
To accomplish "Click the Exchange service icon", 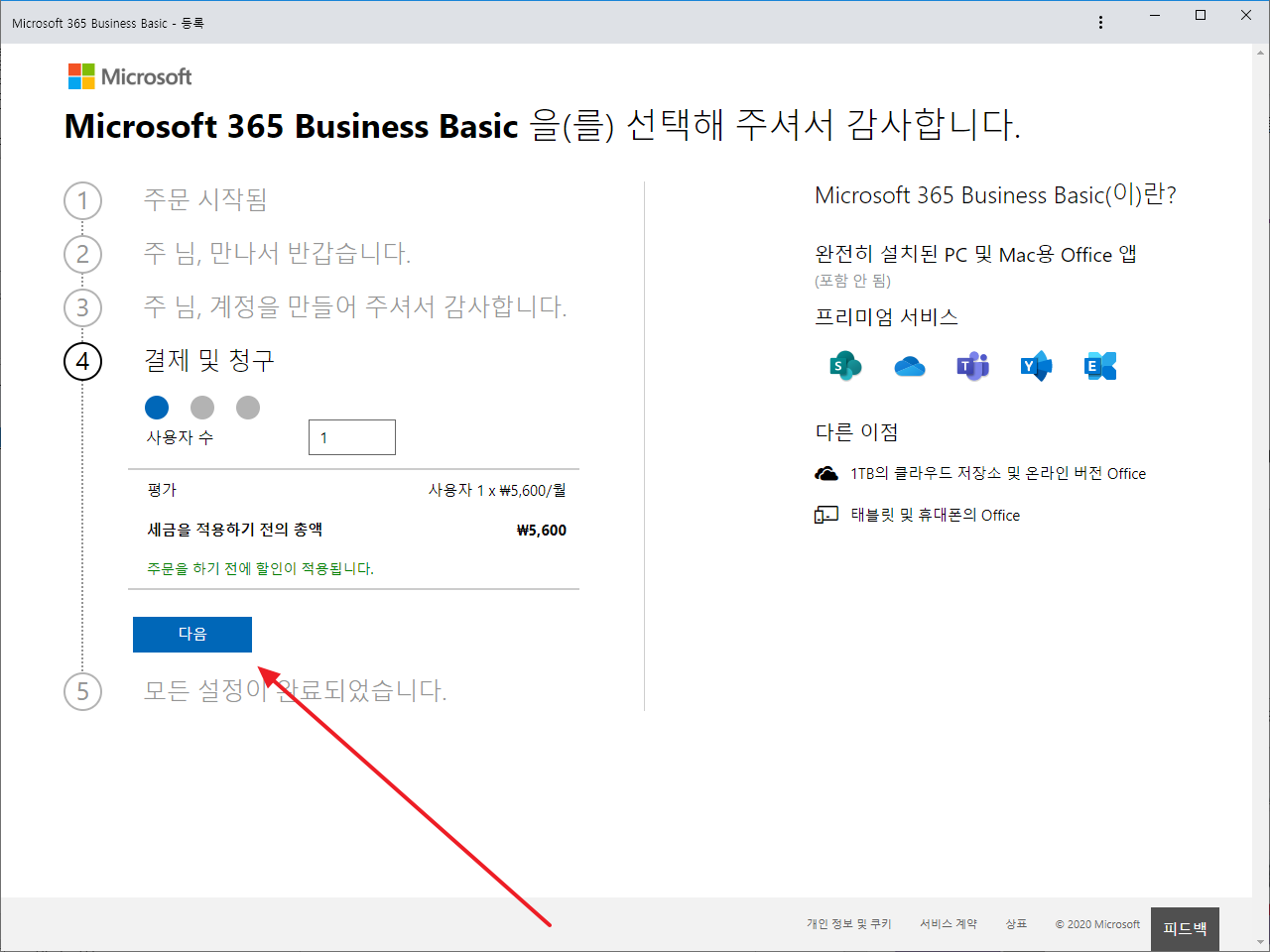I will point(1100,366).
